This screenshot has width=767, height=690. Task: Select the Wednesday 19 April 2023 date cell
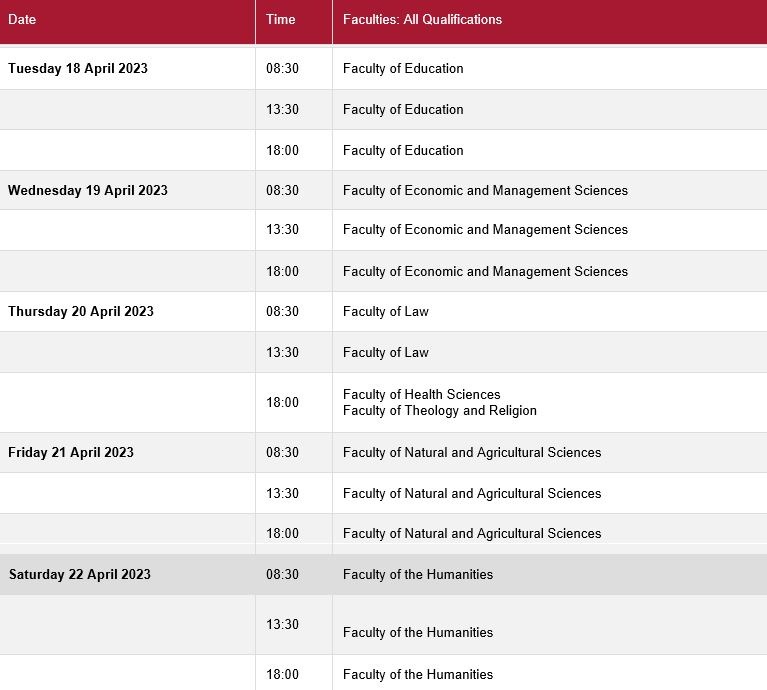tap(88, 190)
